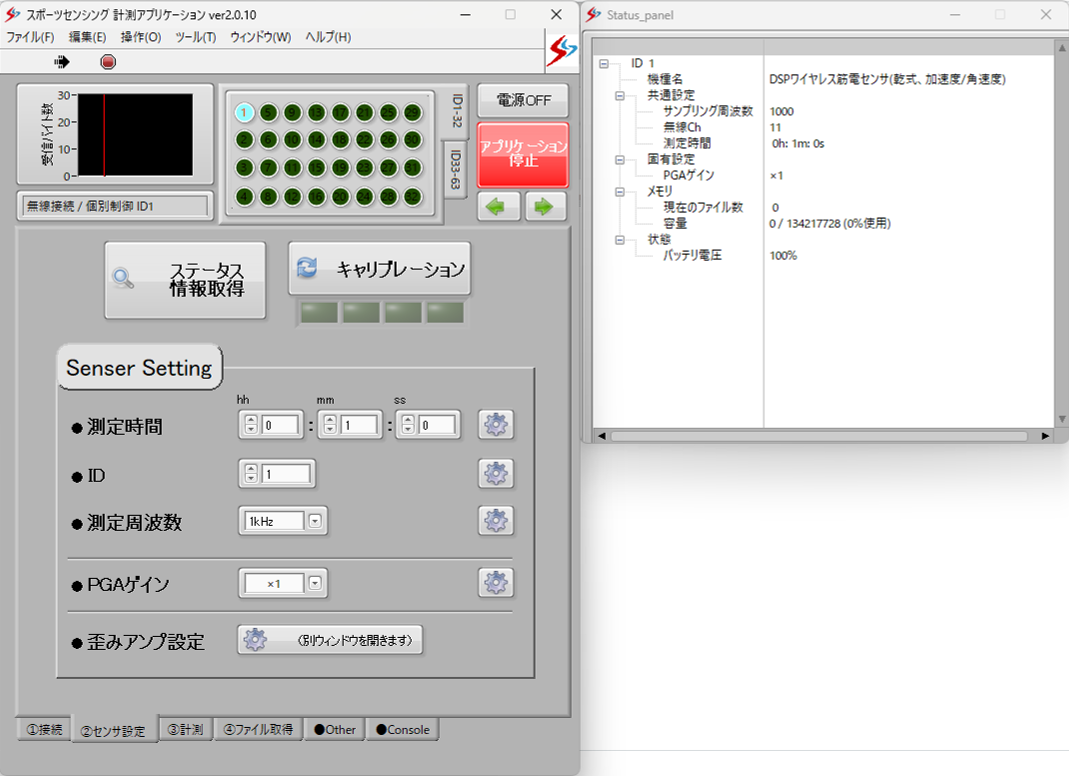Image resolution: width=1069 pixels, height=776 pixels.
Task: Select sensor ID 19 indicator
Action: 340,168
